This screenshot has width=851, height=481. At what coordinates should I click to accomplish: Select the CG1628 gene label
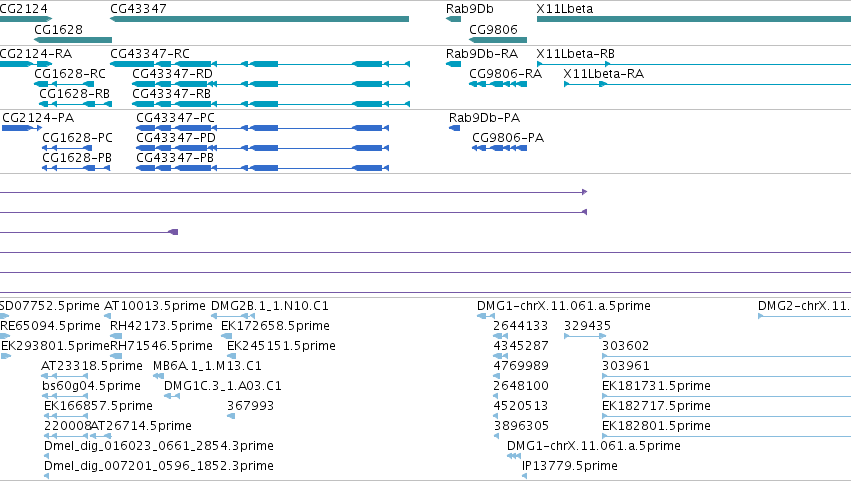[x=58, y=29]
